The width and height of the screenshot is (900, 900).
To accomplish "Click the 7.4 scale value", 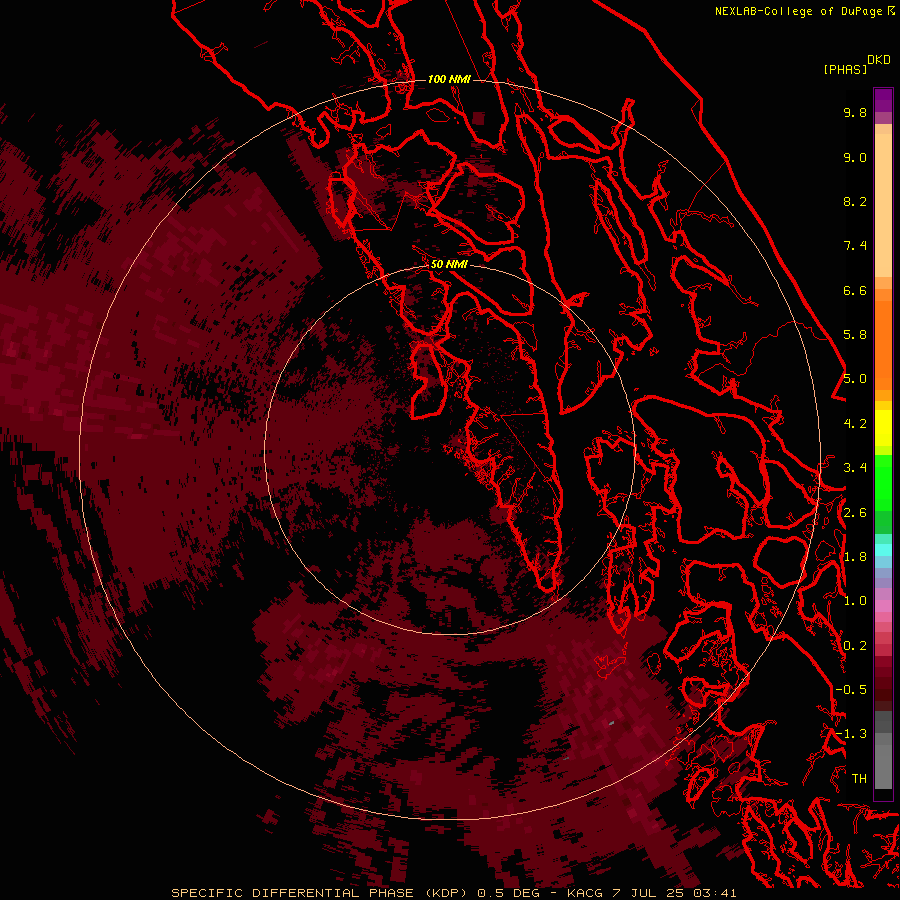I will (x=855, y=246).
